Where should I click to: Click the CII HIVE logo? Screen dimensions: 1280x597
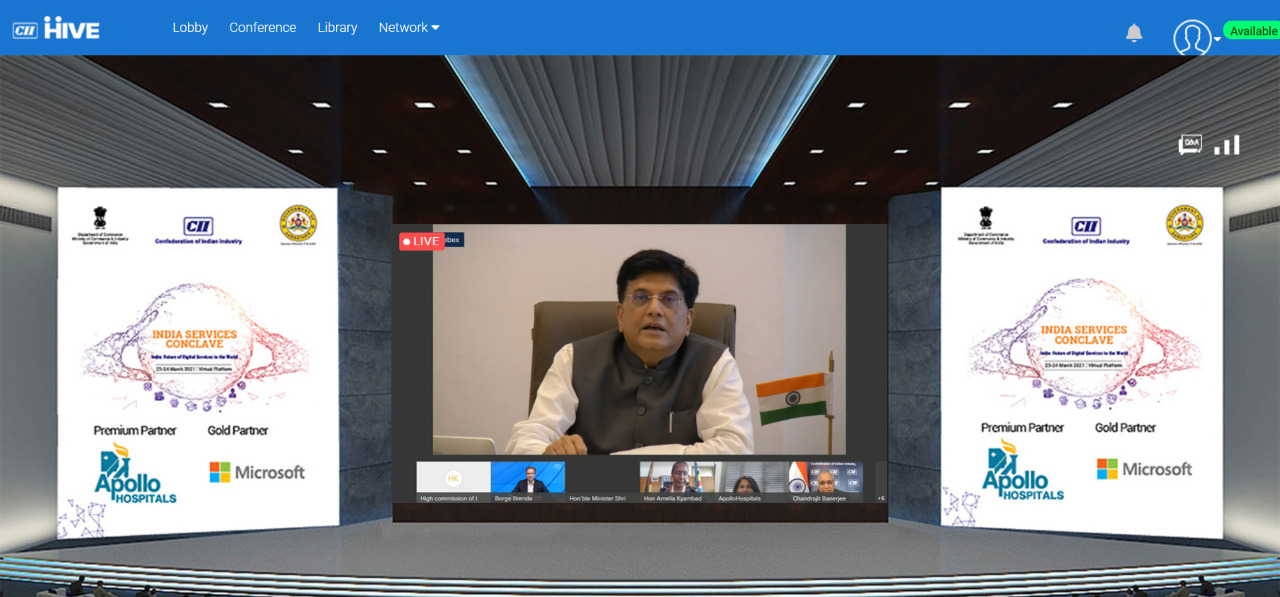56,28
